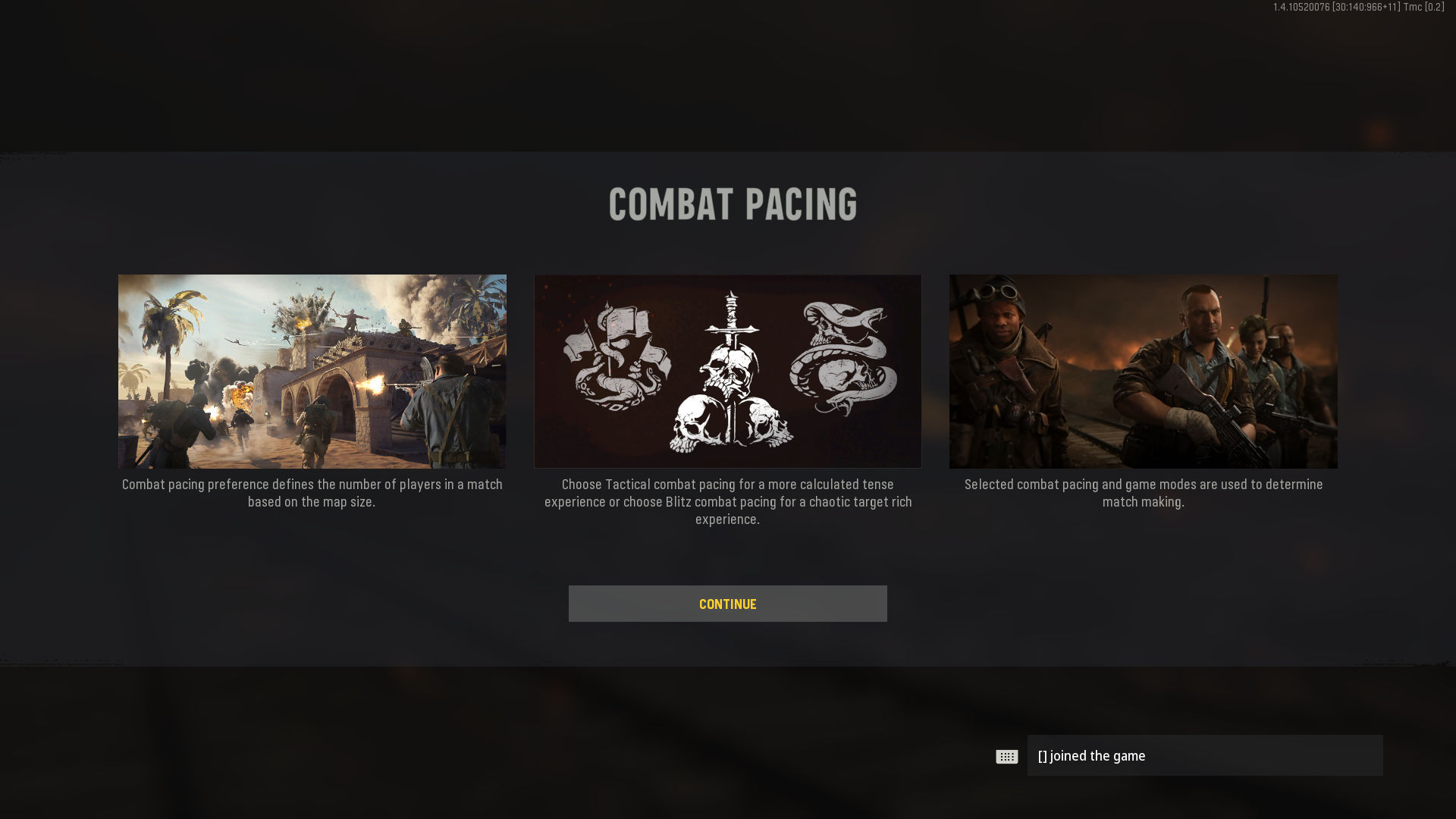This screenshot has height=819, width=1456.
Task: Select the chat message field
Action: (x=1204, y=755)
